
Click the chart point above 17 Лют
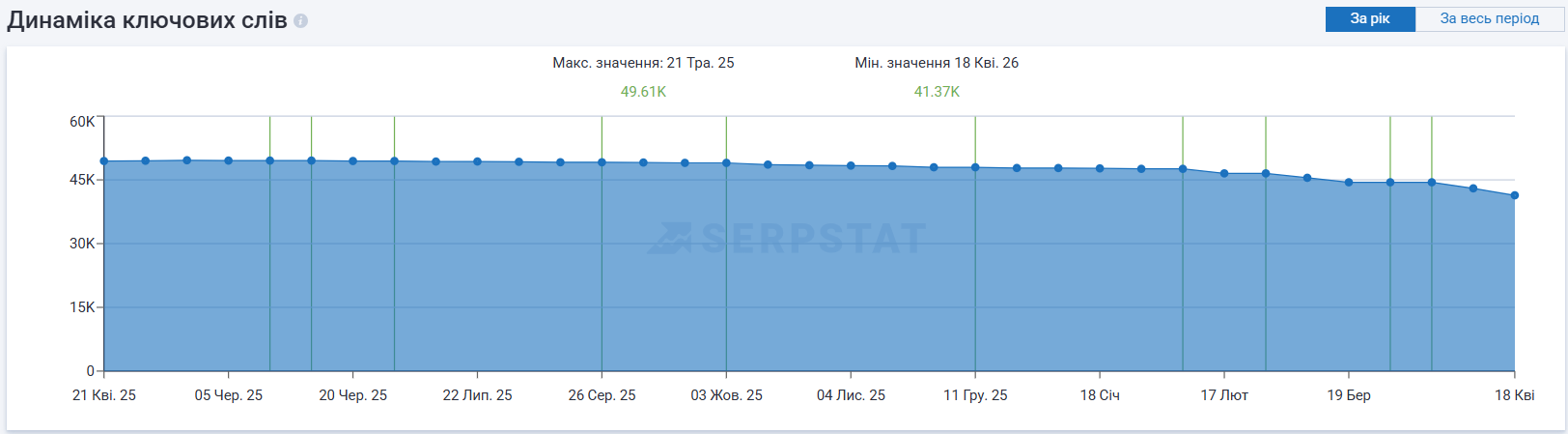[x=1224, y=174]
